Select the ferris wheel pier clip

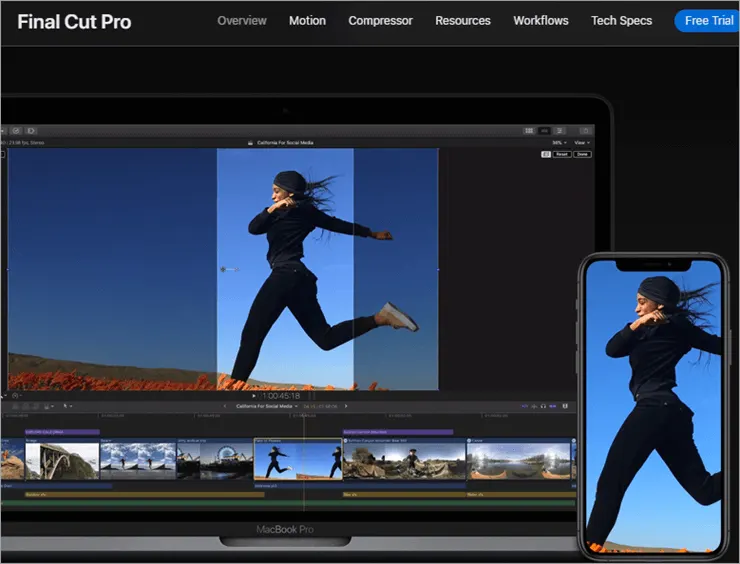click(x=215, y=459)
